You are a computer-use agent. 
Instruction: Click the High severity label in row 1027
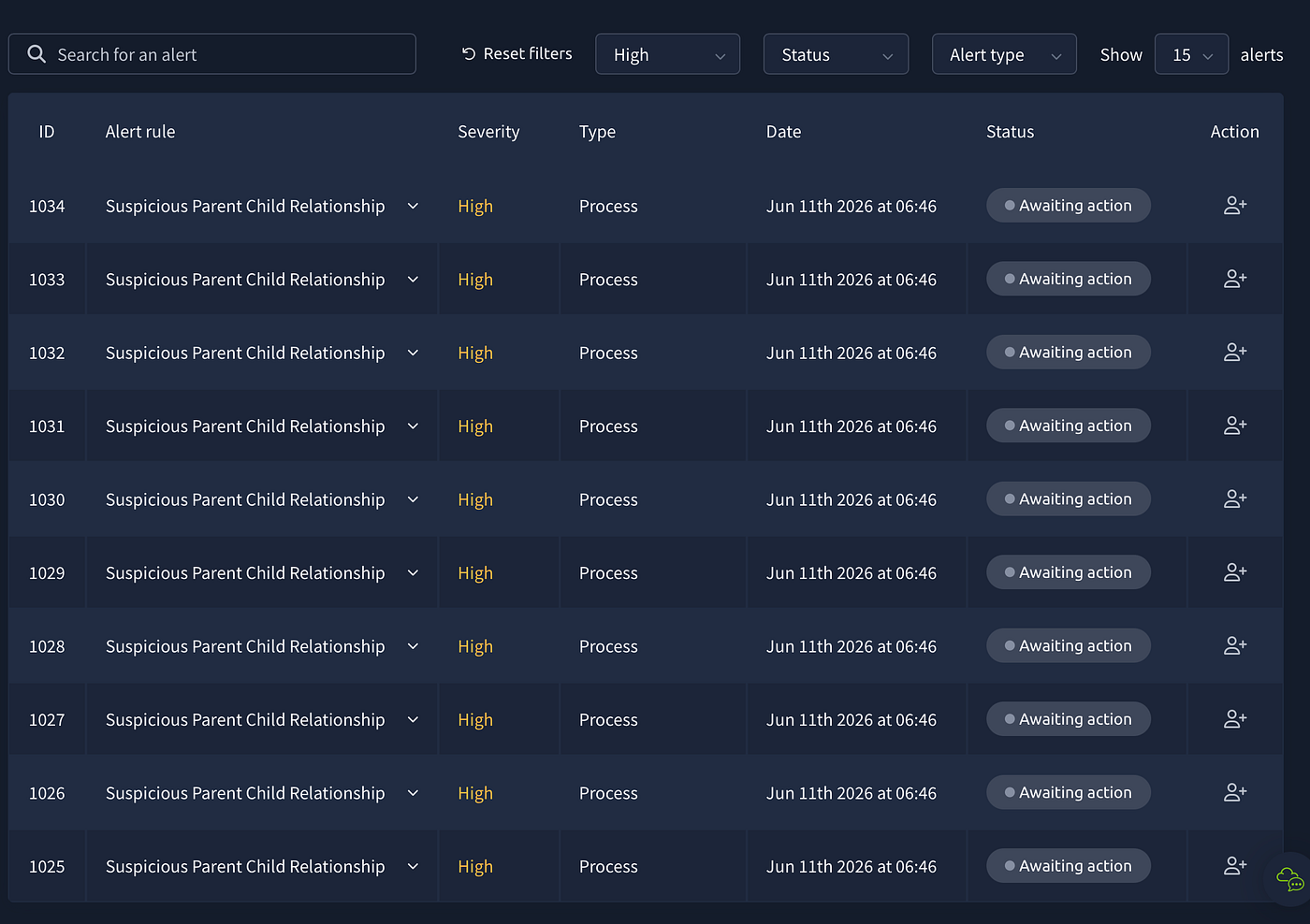coord(475,720)
